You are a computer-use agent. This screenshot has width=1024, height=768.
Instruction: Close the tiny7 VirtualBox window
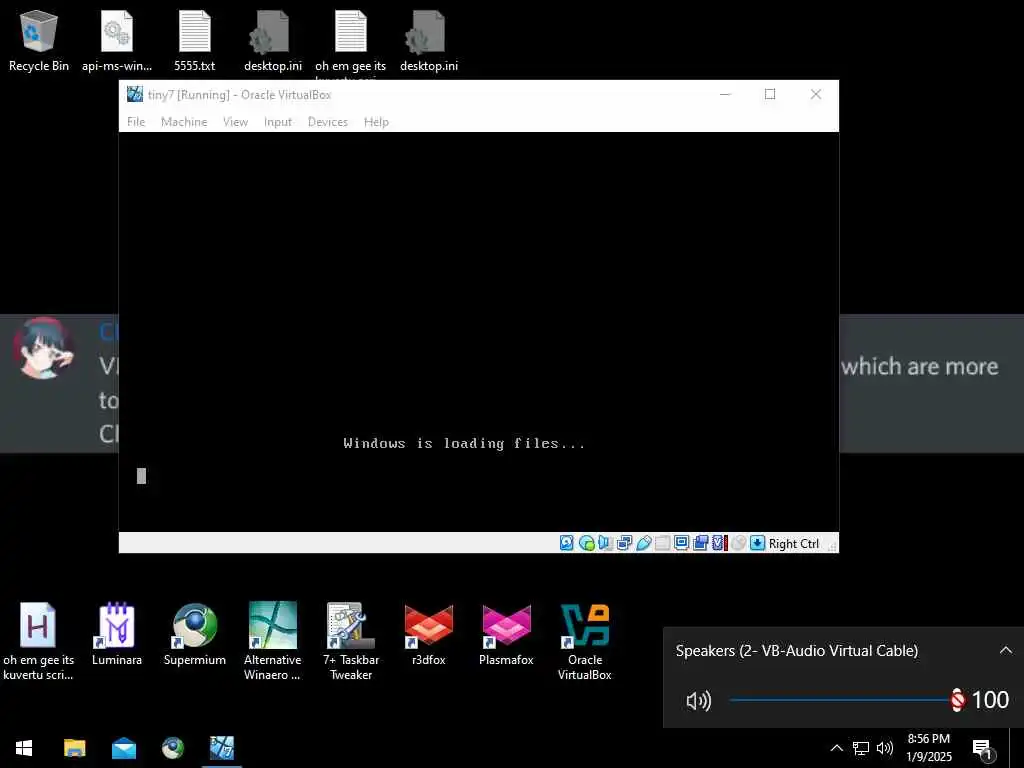pyautogui.click(x=816, y=94)
